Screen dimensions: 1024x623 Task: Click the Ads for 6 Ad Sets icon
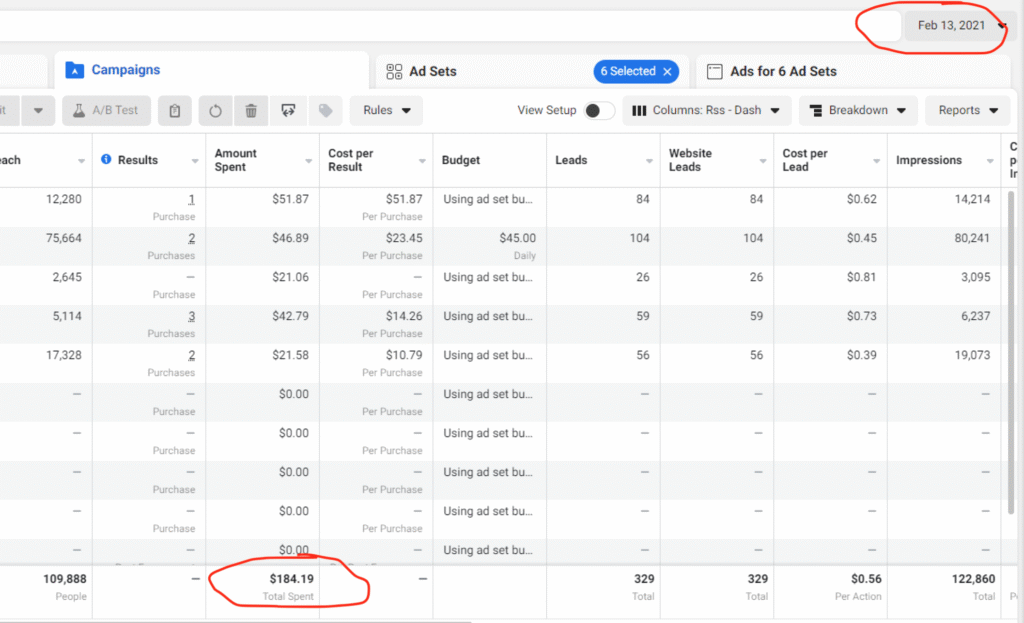(715, 71)
